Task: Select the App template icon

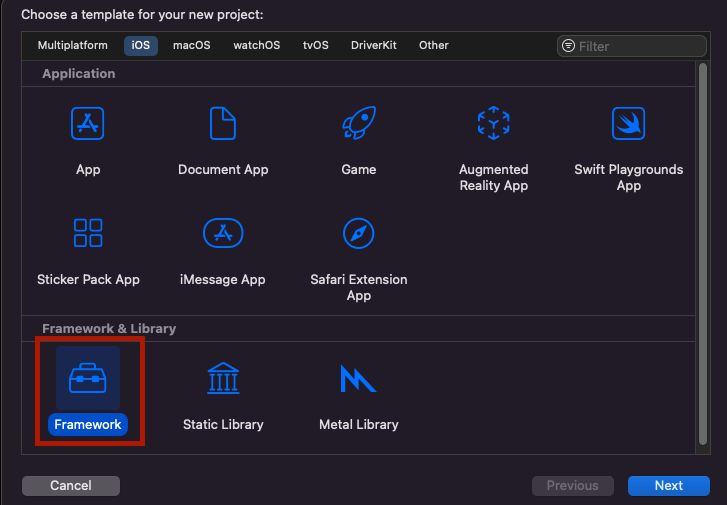Action: tap(88, 123)
